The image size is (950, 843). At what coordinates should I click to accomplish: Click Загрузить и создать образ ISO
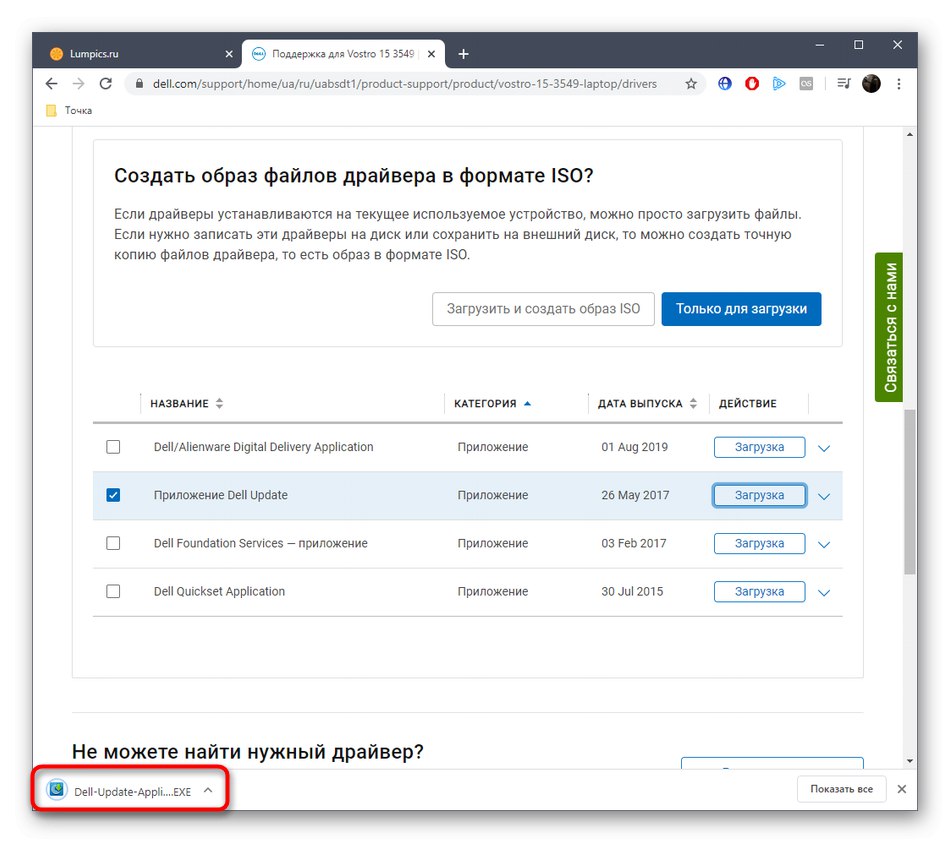click(543, 309)
